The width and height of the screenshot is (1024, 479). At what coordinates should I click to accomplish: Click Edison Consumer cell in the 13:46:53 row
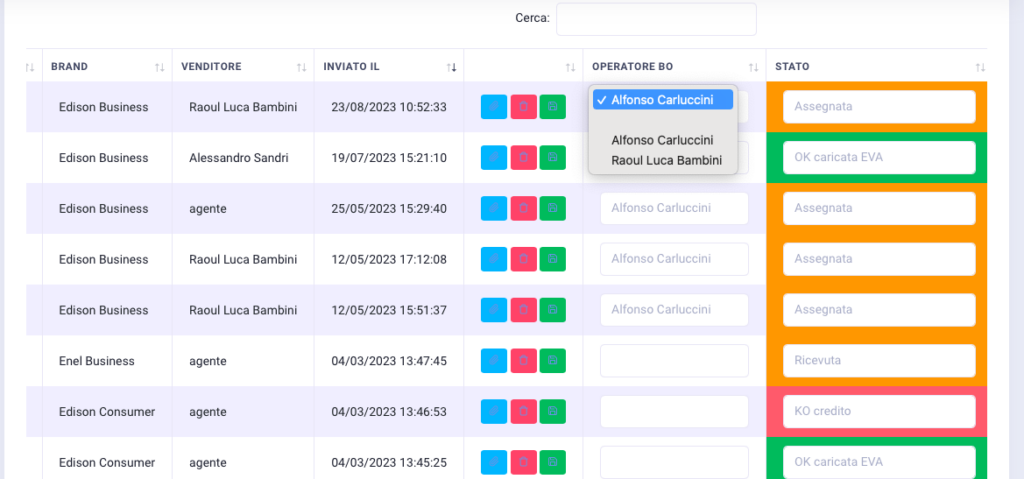point(107,412)
